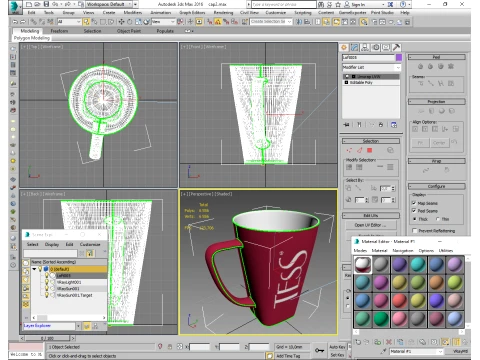Activate the Select and Rotate tool
This screenshot has height=360, width=480.
(x=130, y=22)
